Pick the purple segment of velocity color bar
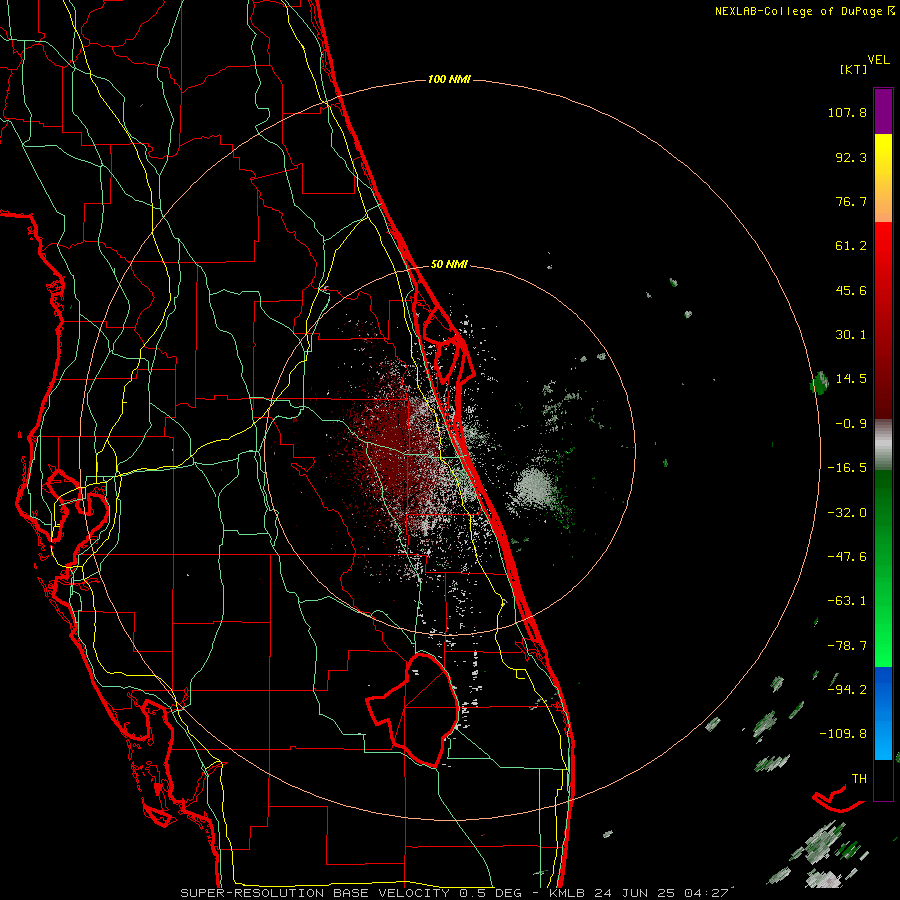The width and height of the screenshot is (900, 900). tap(883, 111)
